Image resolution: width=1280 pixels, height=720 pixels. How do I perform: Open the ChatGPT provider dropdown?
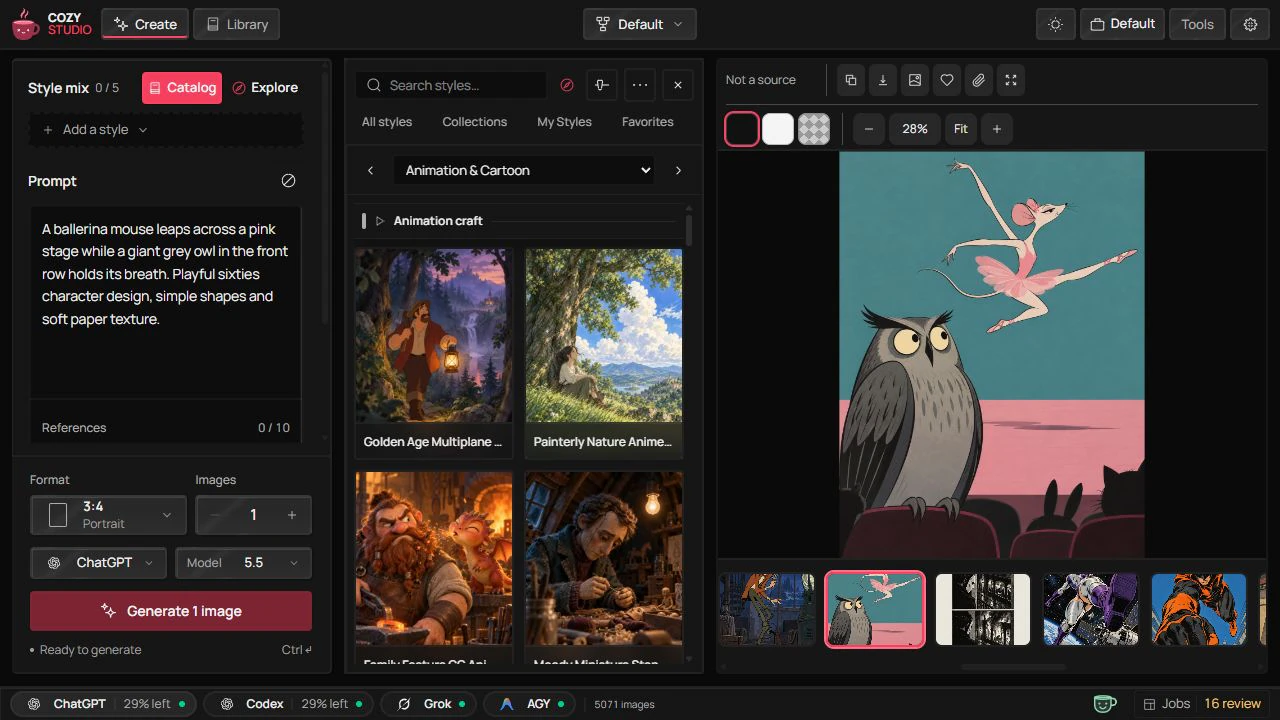click(98, 563)
